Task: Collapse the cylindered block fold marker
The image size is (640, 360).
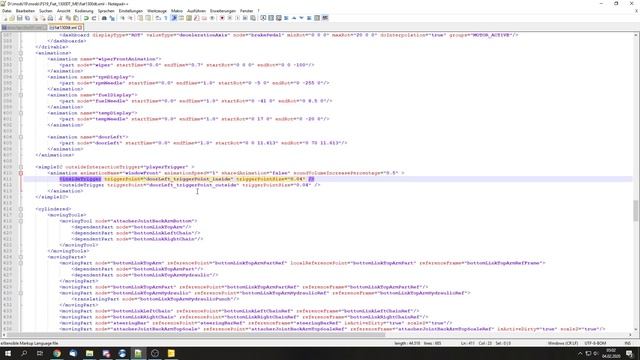Action: click(x=21, y=209)
